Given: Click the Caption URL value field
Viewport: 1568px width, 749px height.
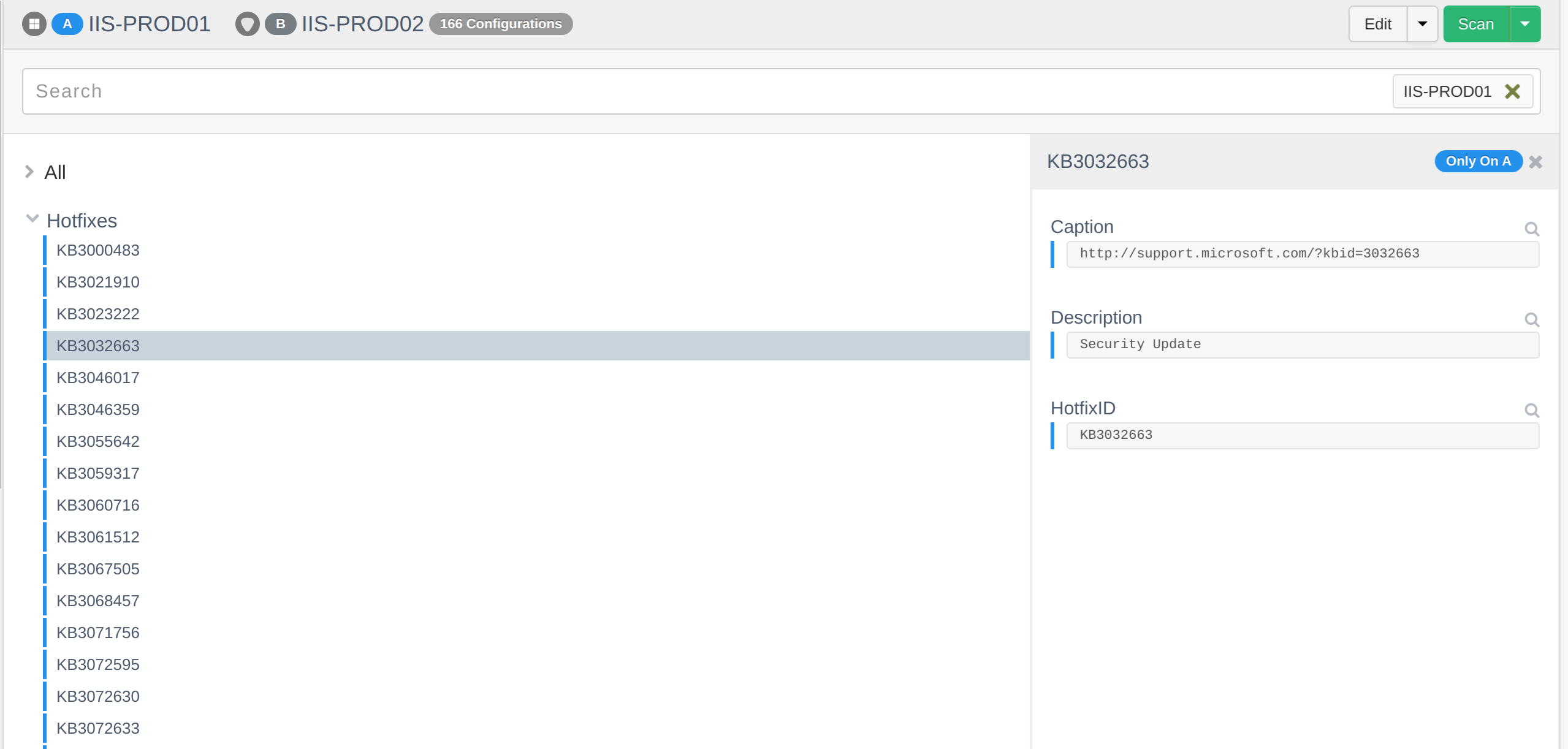Looking at the screenshot, I should click(1303, 254).
